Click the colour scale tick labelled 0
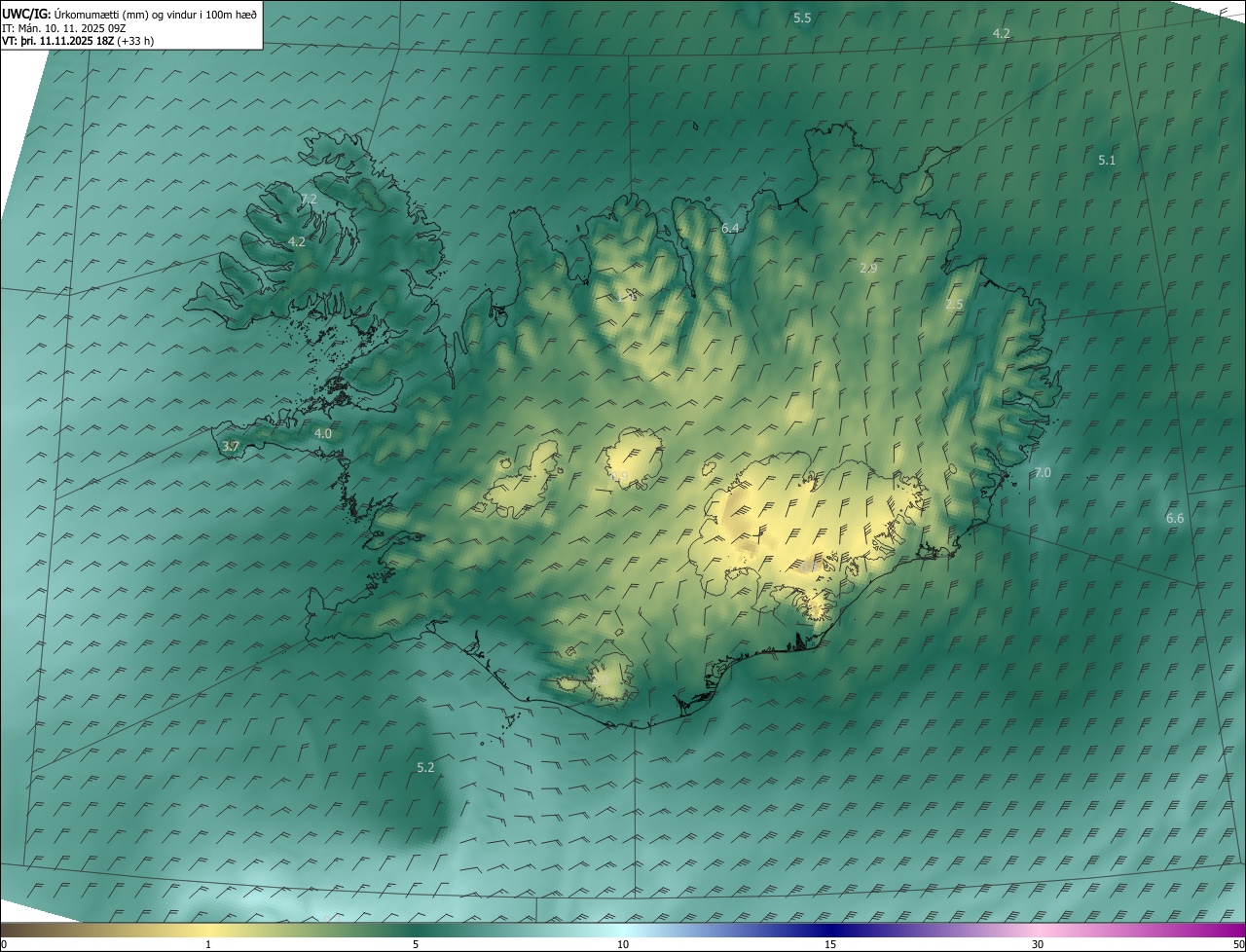 point(4,944)
